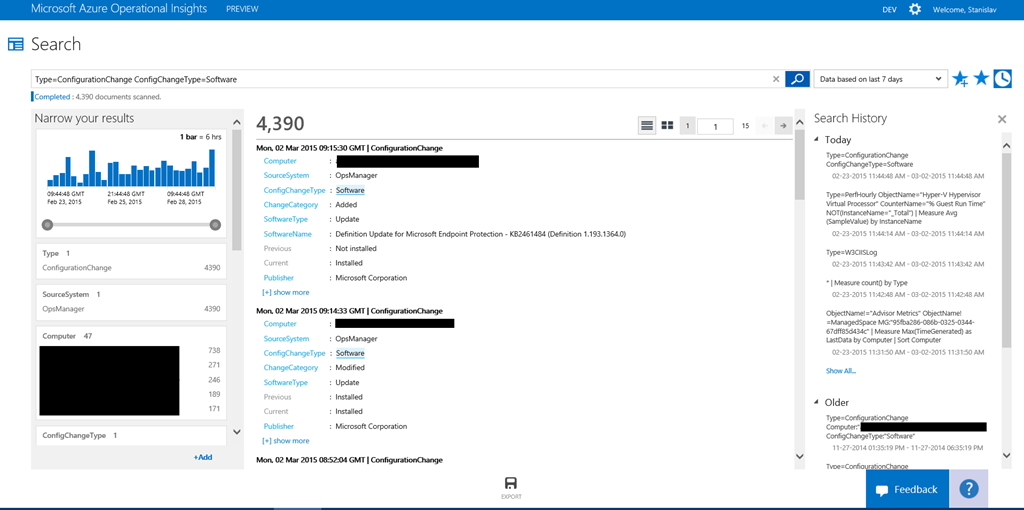Viewport: 1024px width, 510px height.
Task: Clear the search query text
Action: click(x=776, y=79)
